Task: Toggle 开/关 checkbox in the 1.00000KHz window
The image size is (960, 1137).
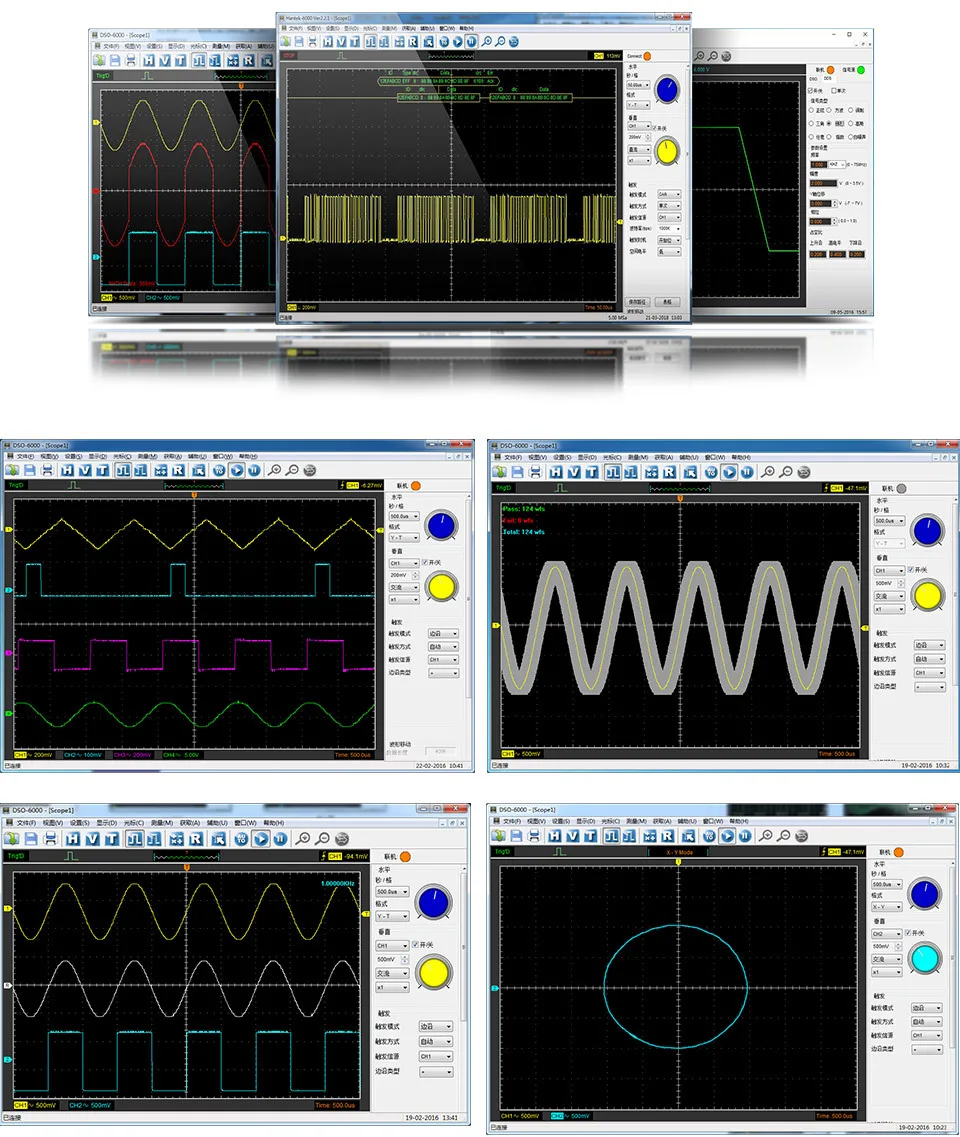Action: point(415,945)
